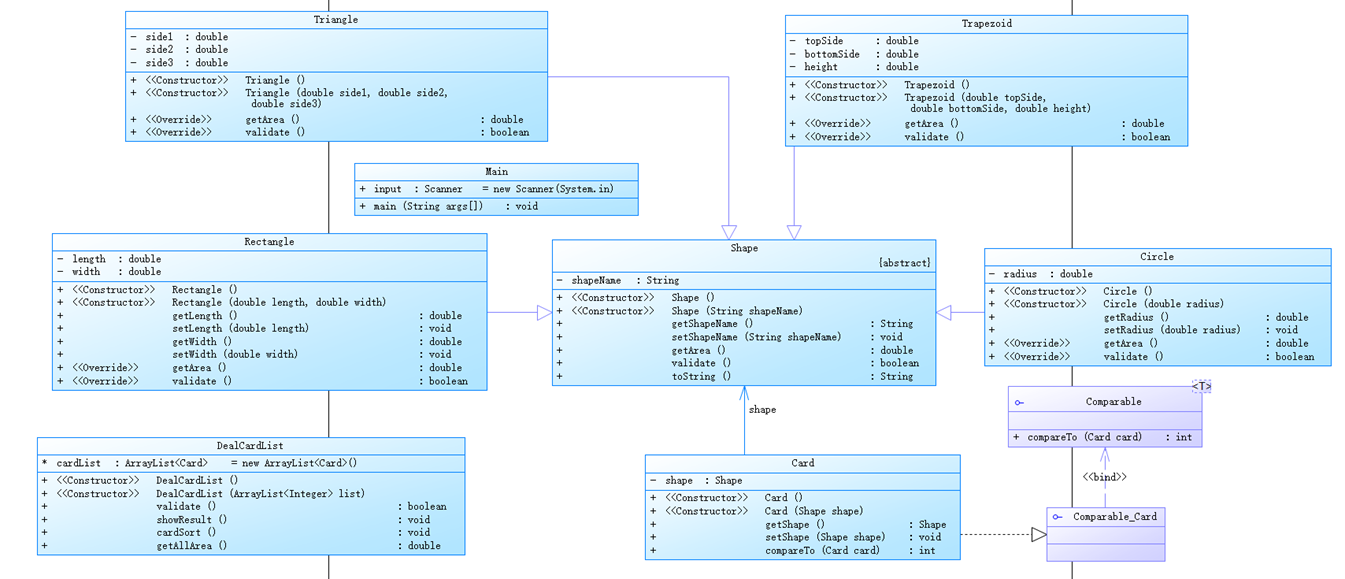This screenshot has width=1345, height=579.
Task: Select Triangle's validate () override row
Action: pos(329,132)
